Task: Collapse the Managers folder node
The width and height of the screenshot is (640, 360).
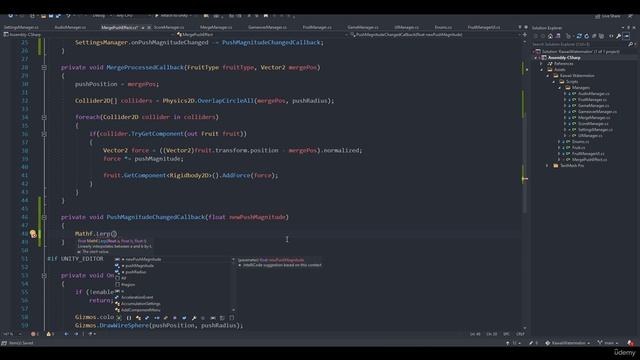Action: click(560, 88)
